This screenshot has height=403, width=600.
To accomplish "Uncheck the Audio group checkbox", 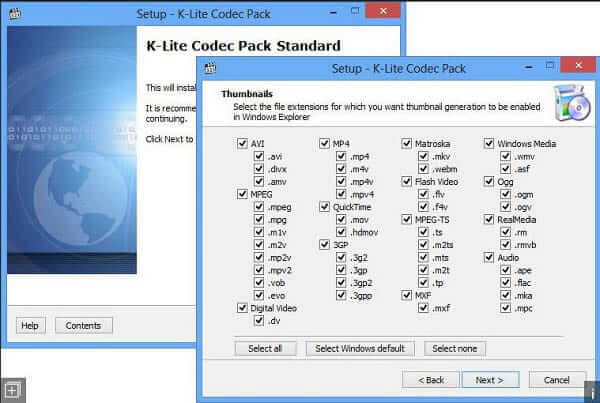I will click(489, 257).
